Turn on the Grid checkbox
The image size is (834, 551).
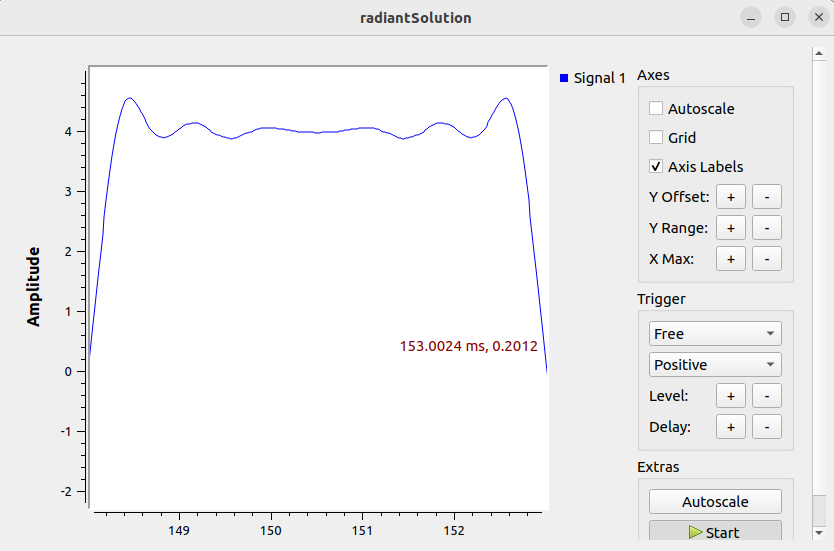pos(656,138)
